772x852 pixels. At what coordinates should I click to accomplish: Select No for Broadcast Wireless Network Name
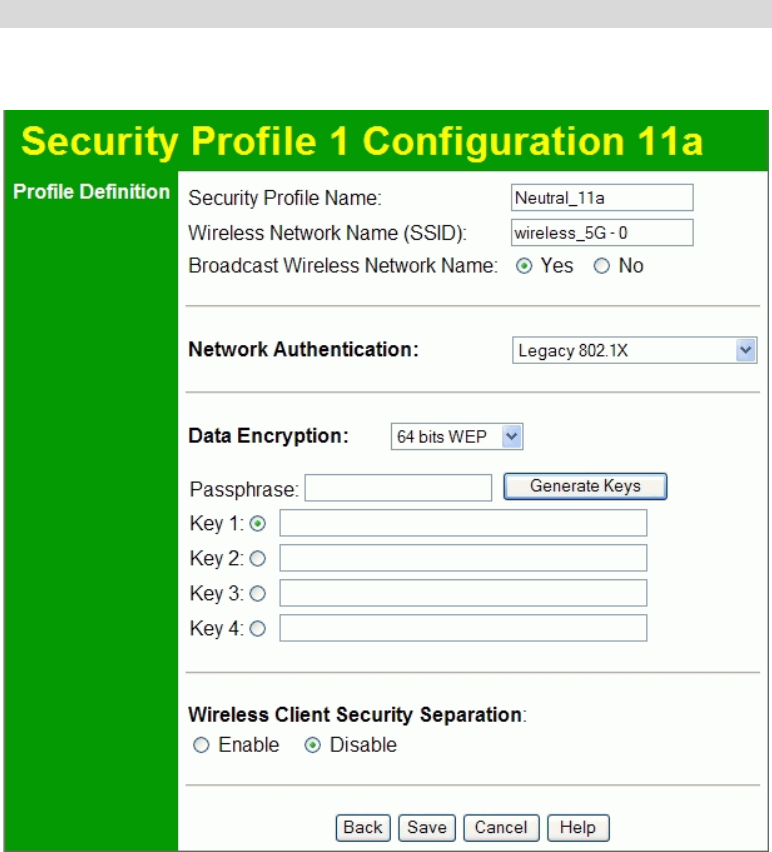click(x=601, y=267)
